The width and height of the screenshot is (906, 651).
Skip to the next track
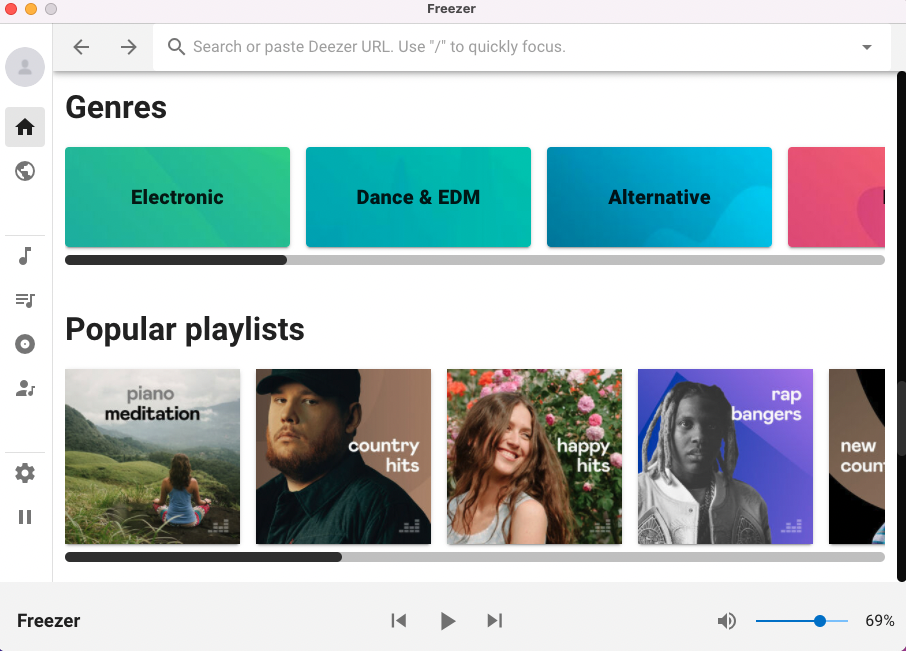click(494, 621)
